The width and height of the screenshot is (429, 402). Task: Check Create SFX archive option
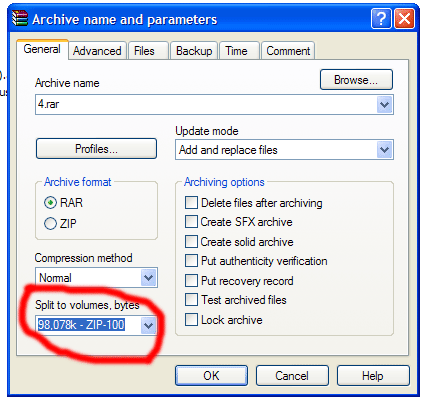191,222
